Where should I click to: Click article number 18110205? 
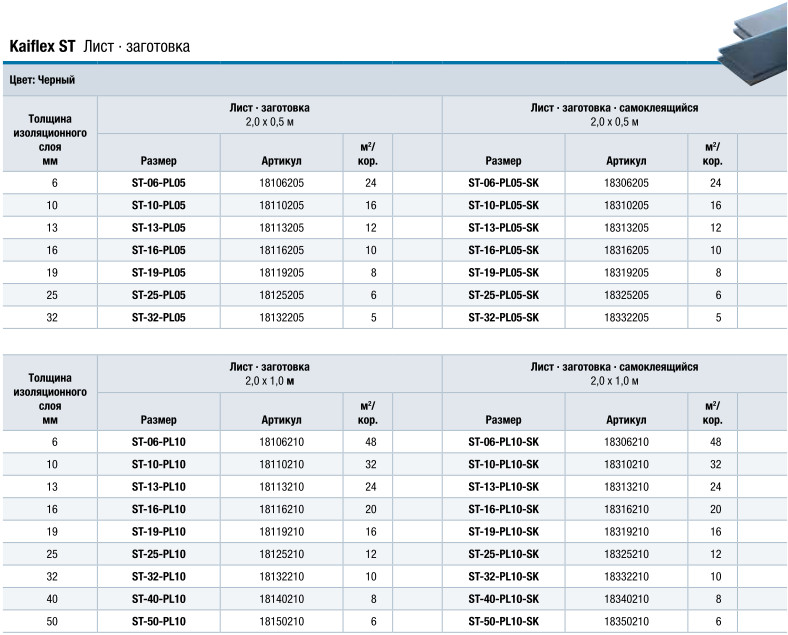pyautogui.click(x=281, y=205)
